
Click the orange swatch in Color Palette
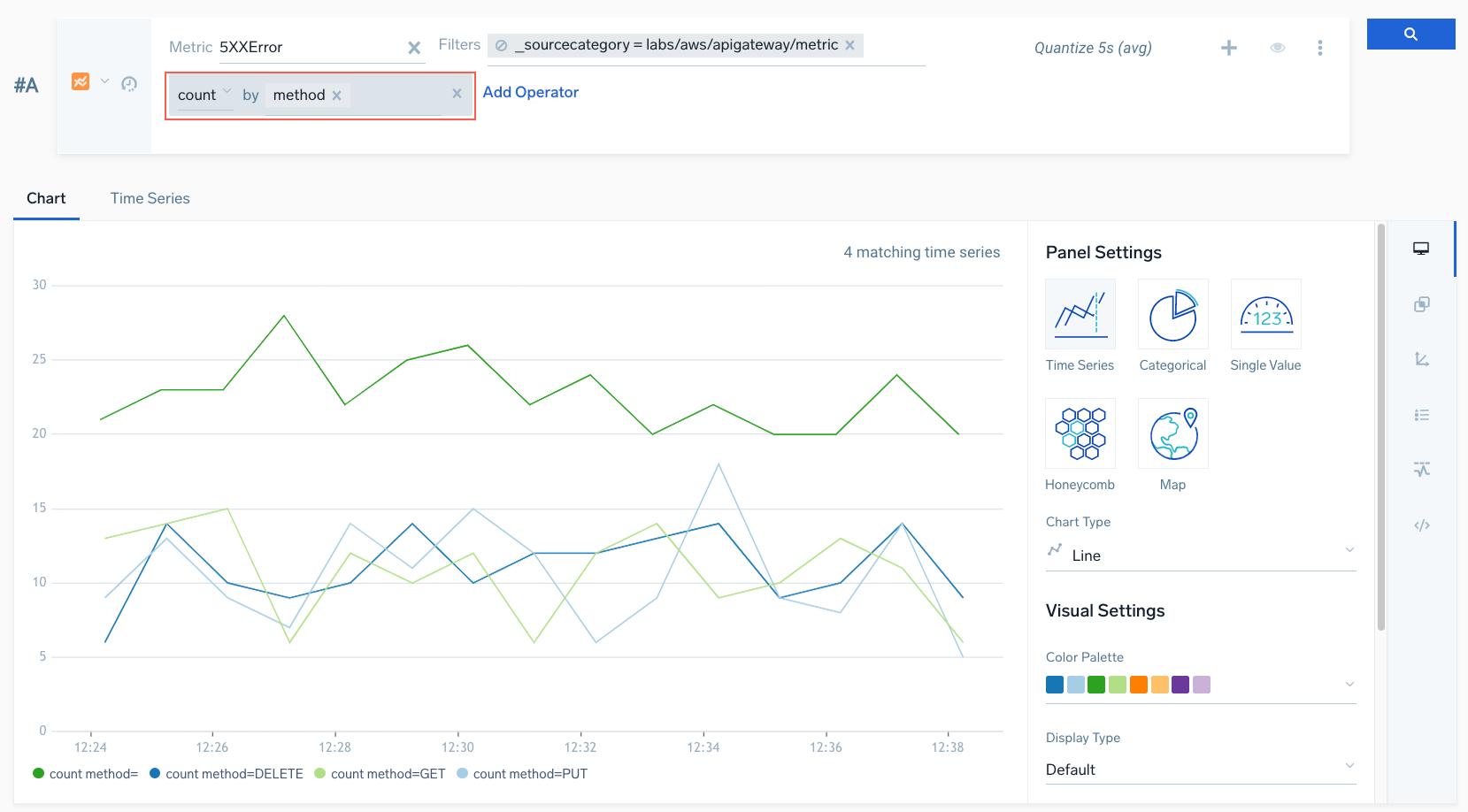(1138, 685)
